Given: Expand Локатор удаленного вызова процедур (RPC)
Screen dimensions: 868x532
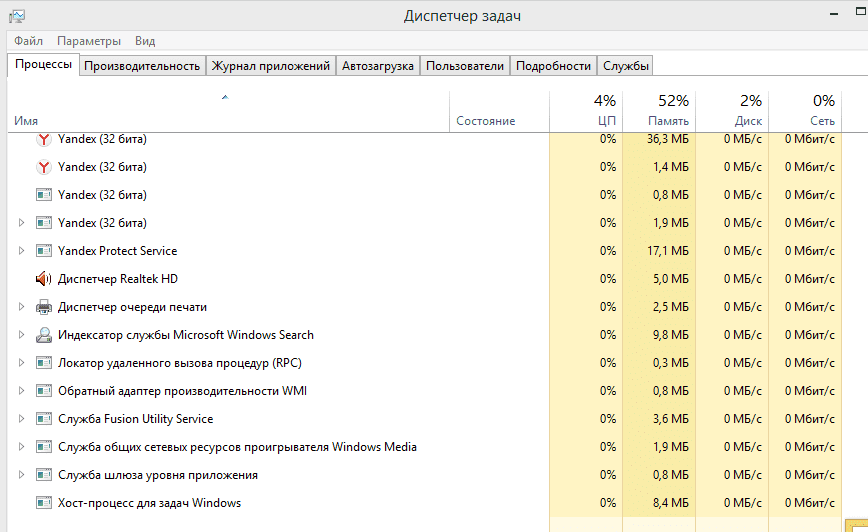Looking at the screenshot, I should click(21, 363).
